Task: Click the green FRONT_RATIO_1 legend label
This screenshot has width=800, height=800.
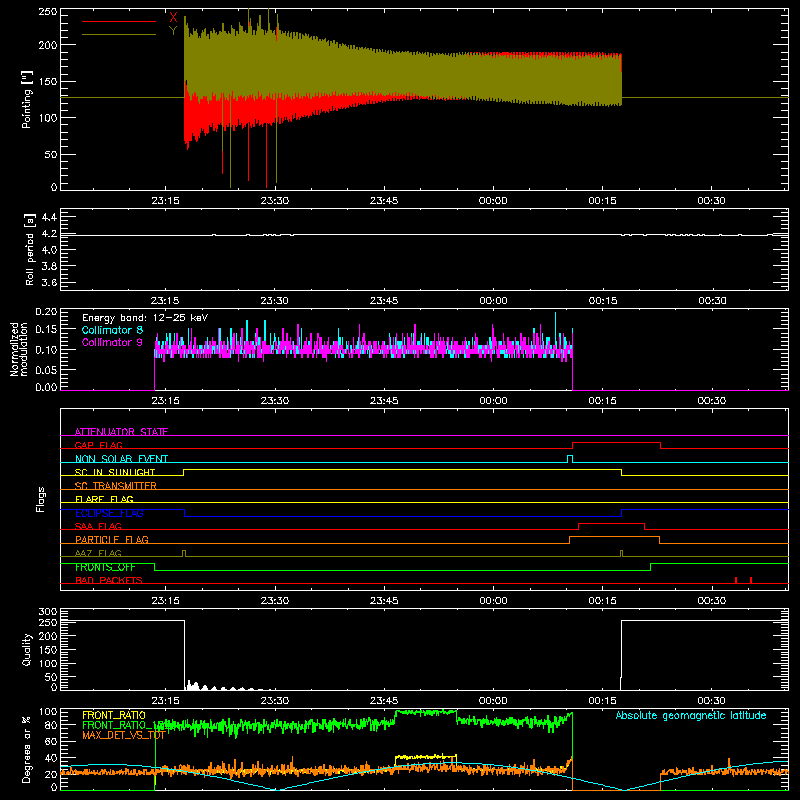Action: pos(122,725)
